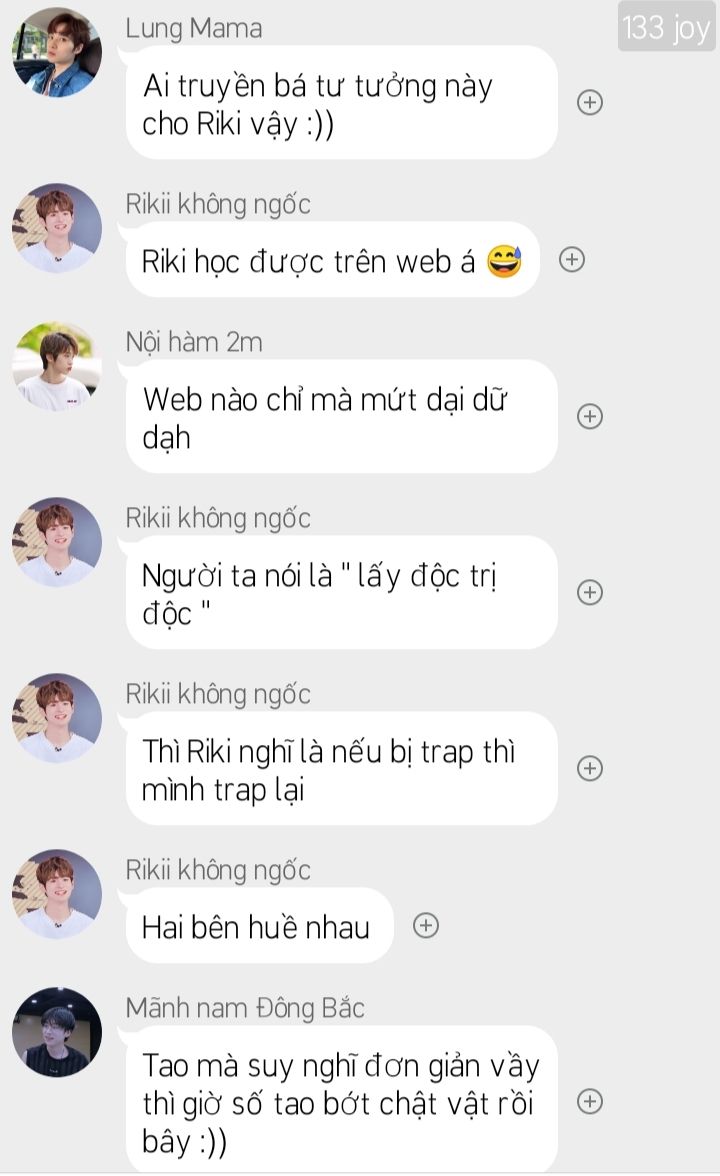720x1176 pixels.
Task: View Mãnh nam Đông Bắc's profile photo
Action: pyautogui.click(x=57, y=1032)
